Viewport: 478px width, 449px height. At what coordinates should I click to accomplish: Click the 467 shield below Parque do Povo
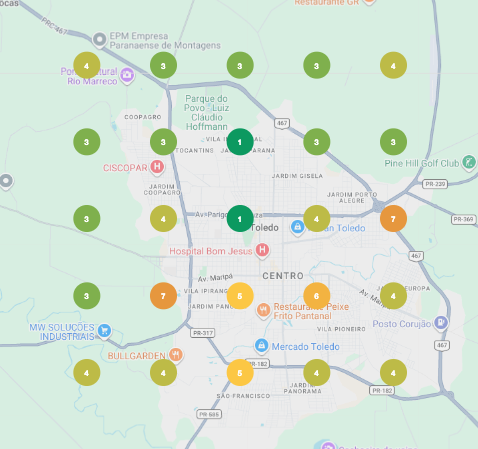point(282,123)
